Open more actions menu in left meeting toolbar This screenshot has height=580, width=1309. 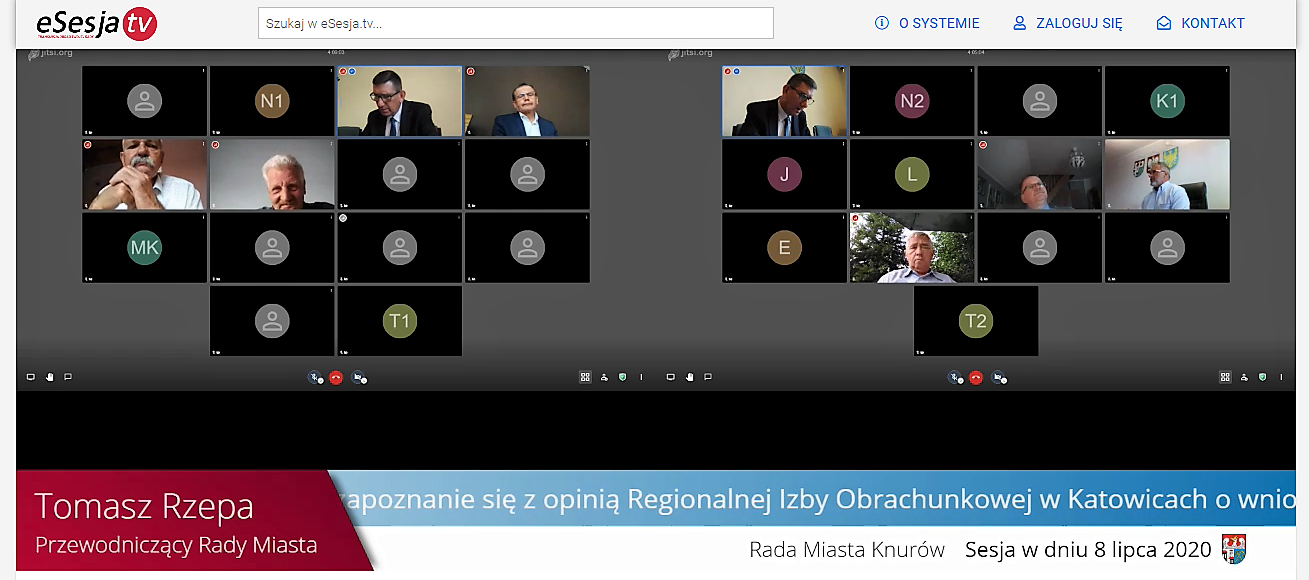pos(641,377)
